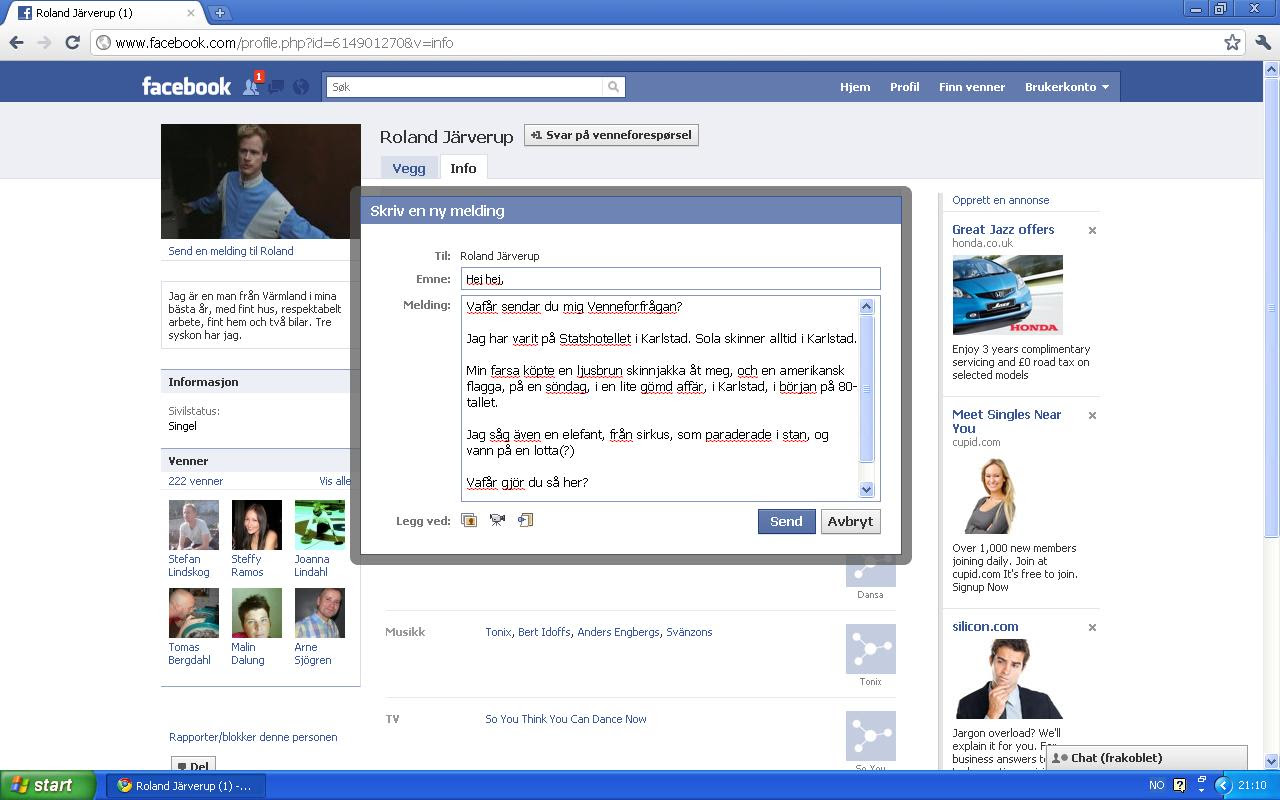The width and height of the screenshot is (1280, 800).
Task: Open the messages icon in header
Action: (x=276, y=87)
